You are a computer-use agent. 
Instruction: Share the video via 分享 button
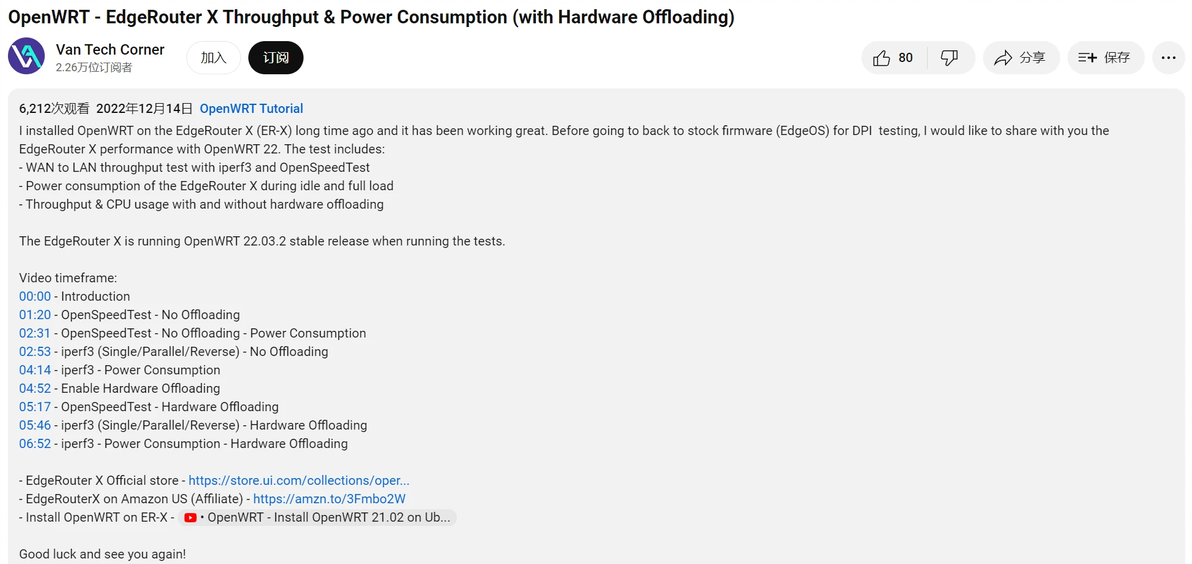point(1019,58)
